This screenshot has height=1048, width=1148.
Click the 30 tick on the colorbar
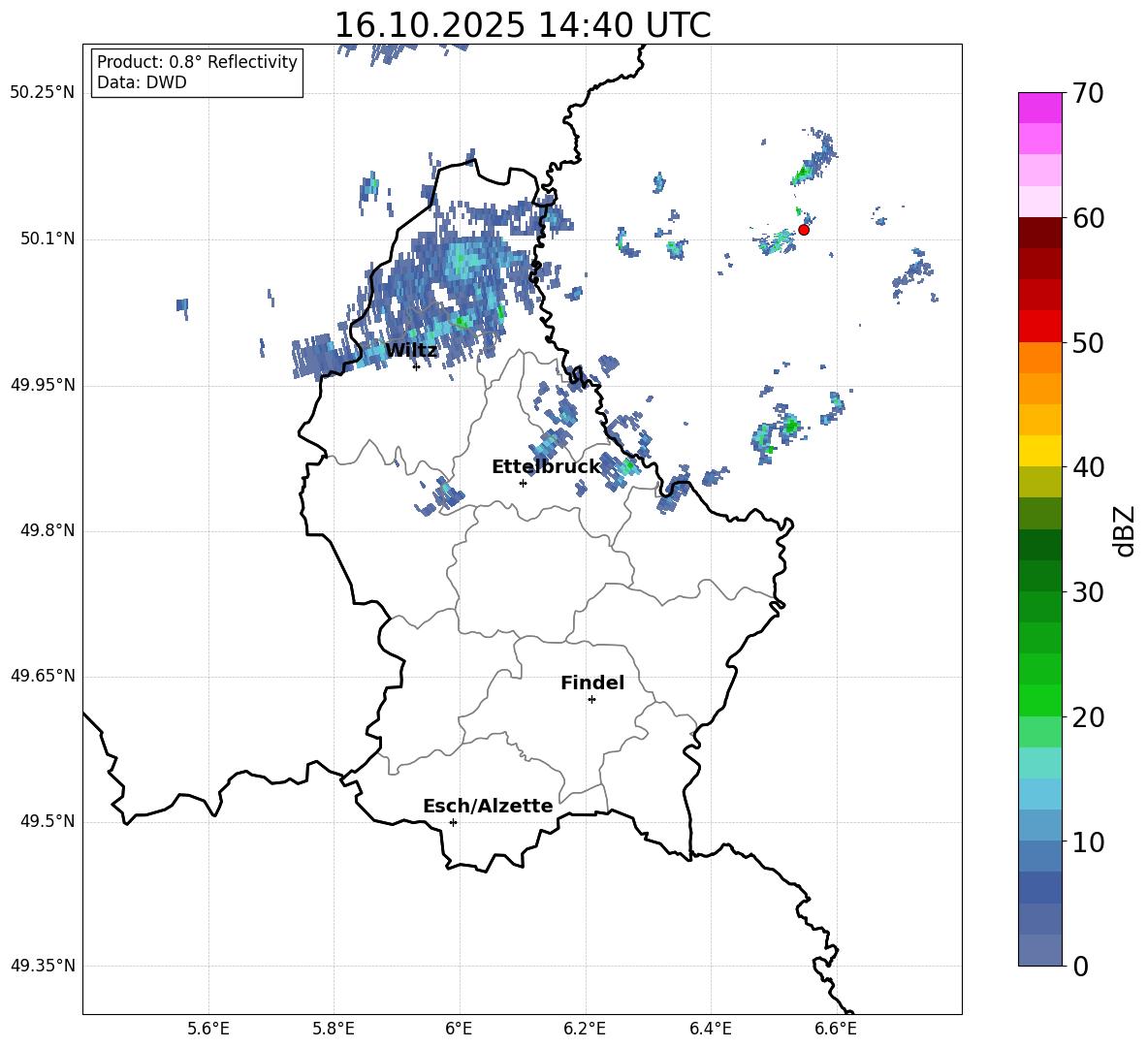1088,592
